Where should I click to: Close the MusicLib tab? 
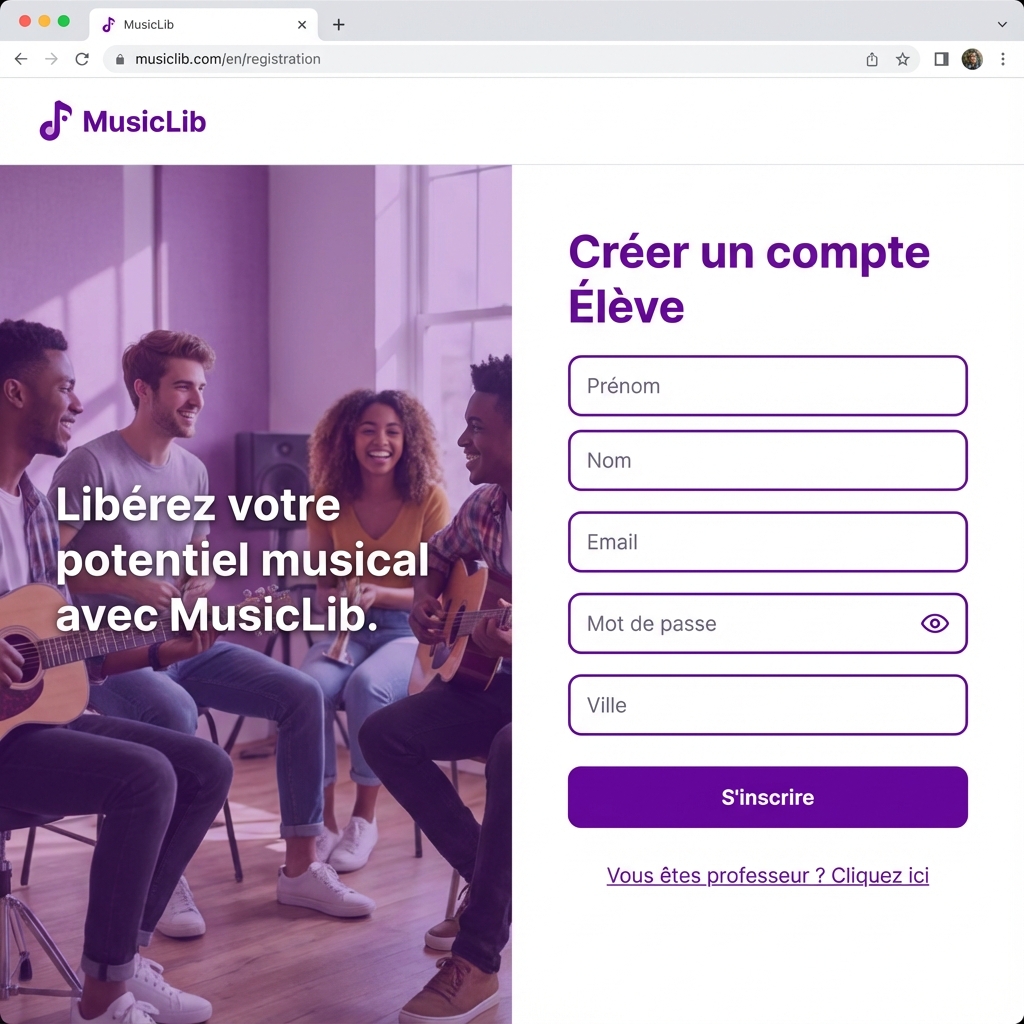click(x=302, y=25)
